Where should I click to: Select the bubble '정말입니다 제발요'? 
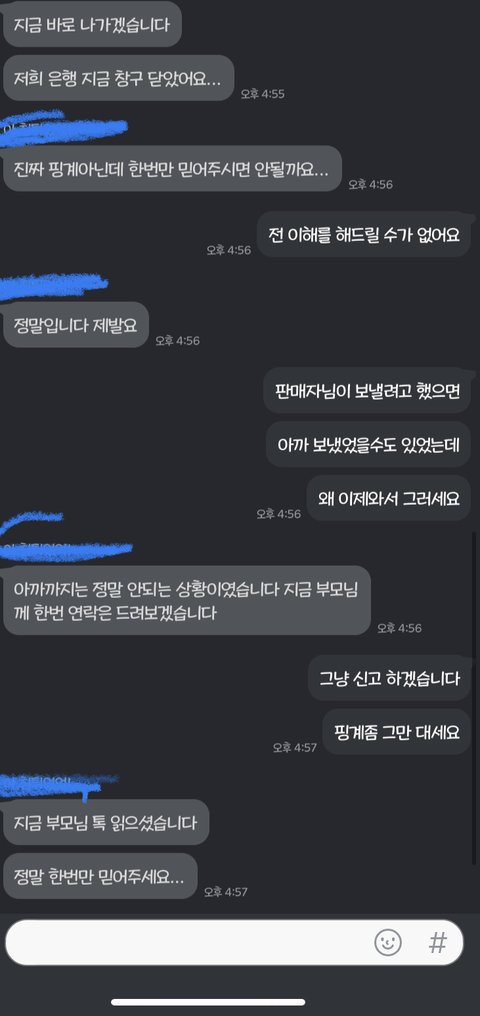coord(76,325)
